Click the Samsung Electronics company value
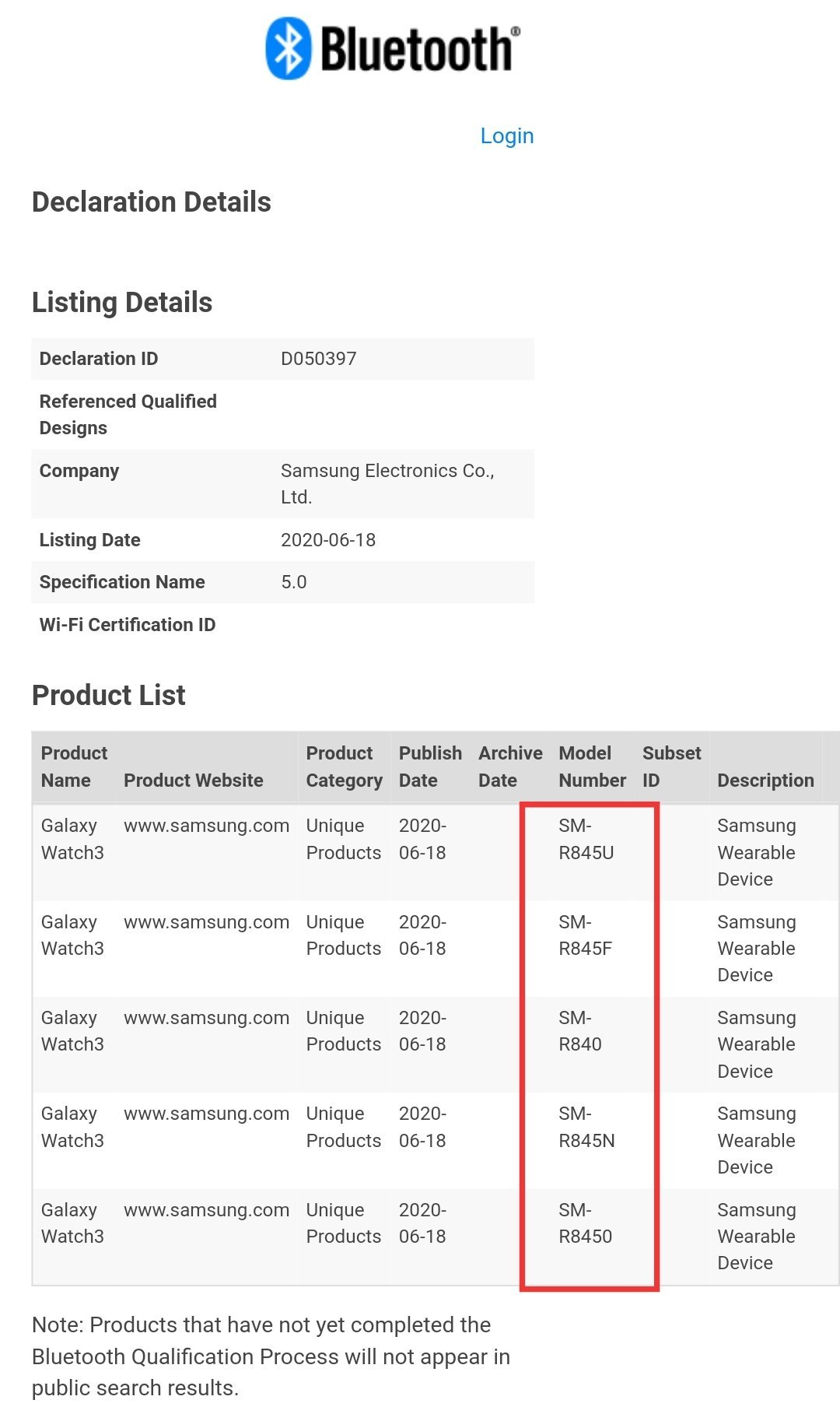840x1414 pixels. click(x=387, y=483)
